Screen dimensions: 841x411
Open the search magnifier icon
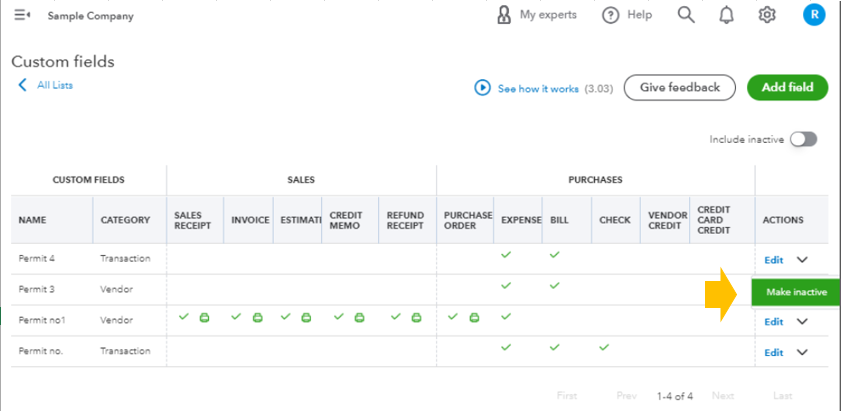(x=686, y=15)
